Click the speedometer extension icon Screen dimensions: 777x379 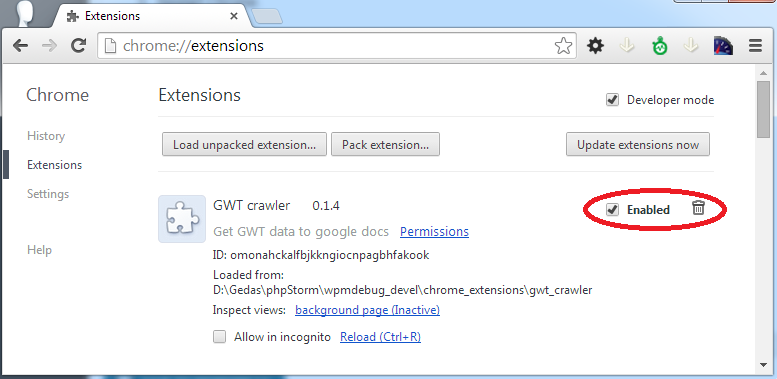[723, 46]
